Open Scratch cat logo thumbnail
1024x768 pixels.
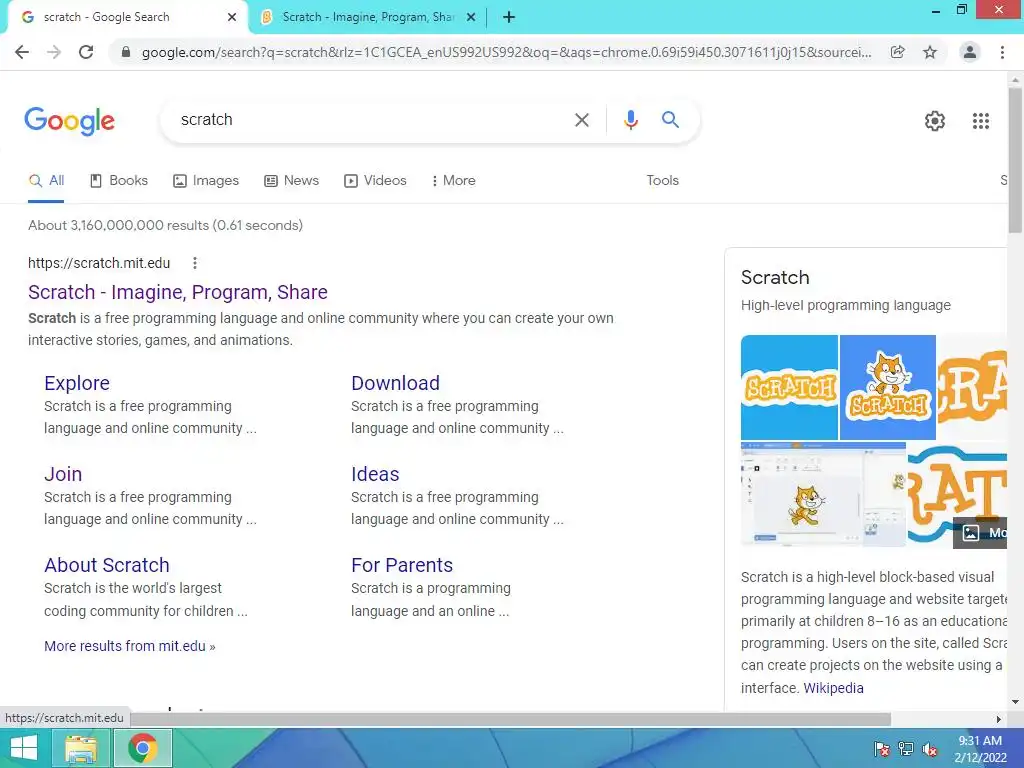[x=888, y=387]
